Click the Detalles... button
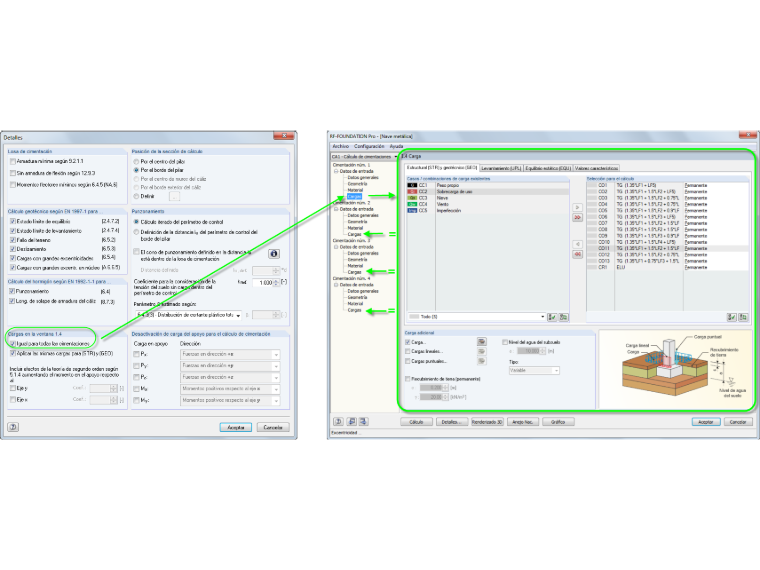 (x=452, y=422)
